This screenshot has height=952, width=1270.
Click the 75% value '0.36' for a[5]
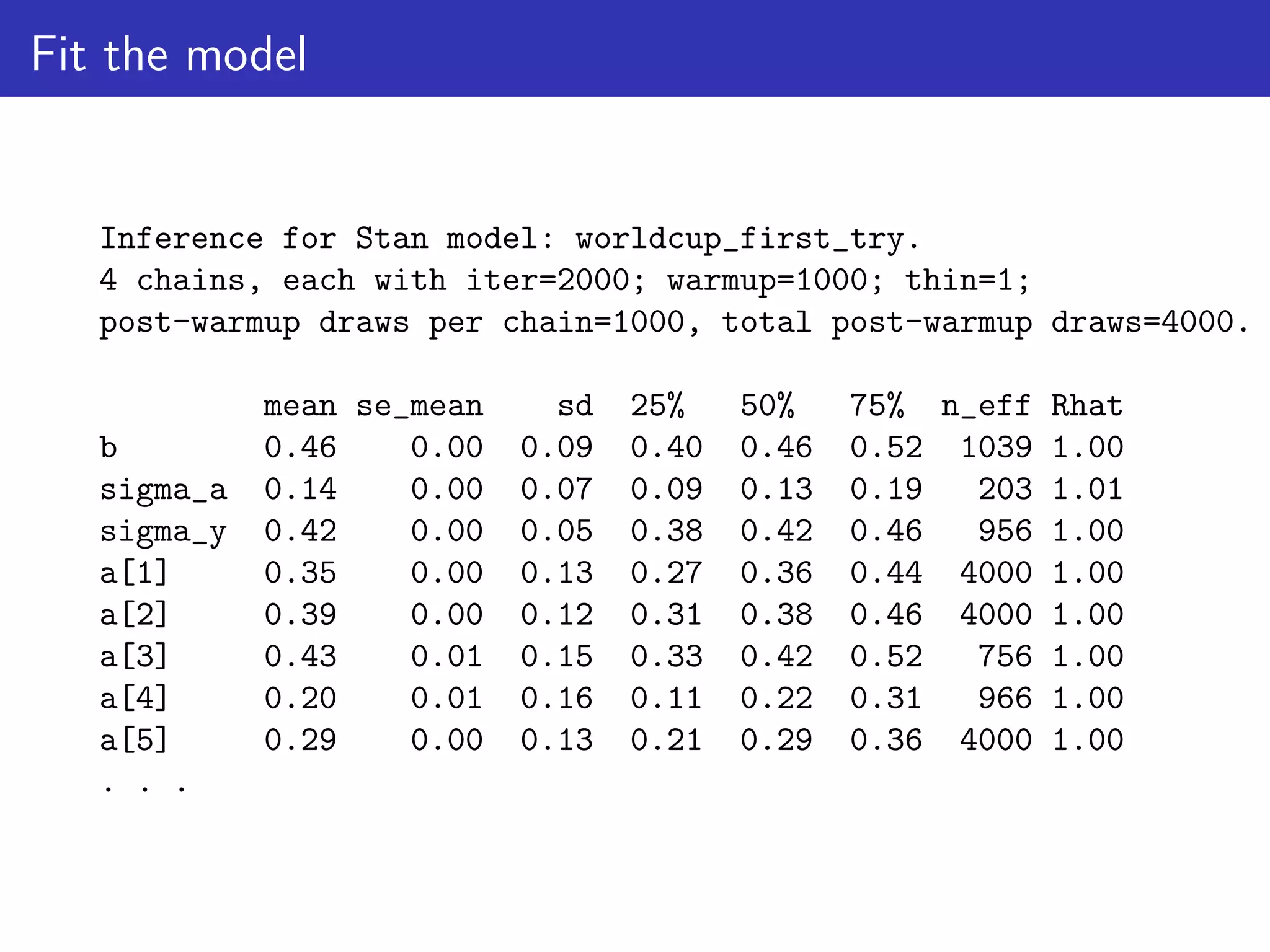pos(886,740)
